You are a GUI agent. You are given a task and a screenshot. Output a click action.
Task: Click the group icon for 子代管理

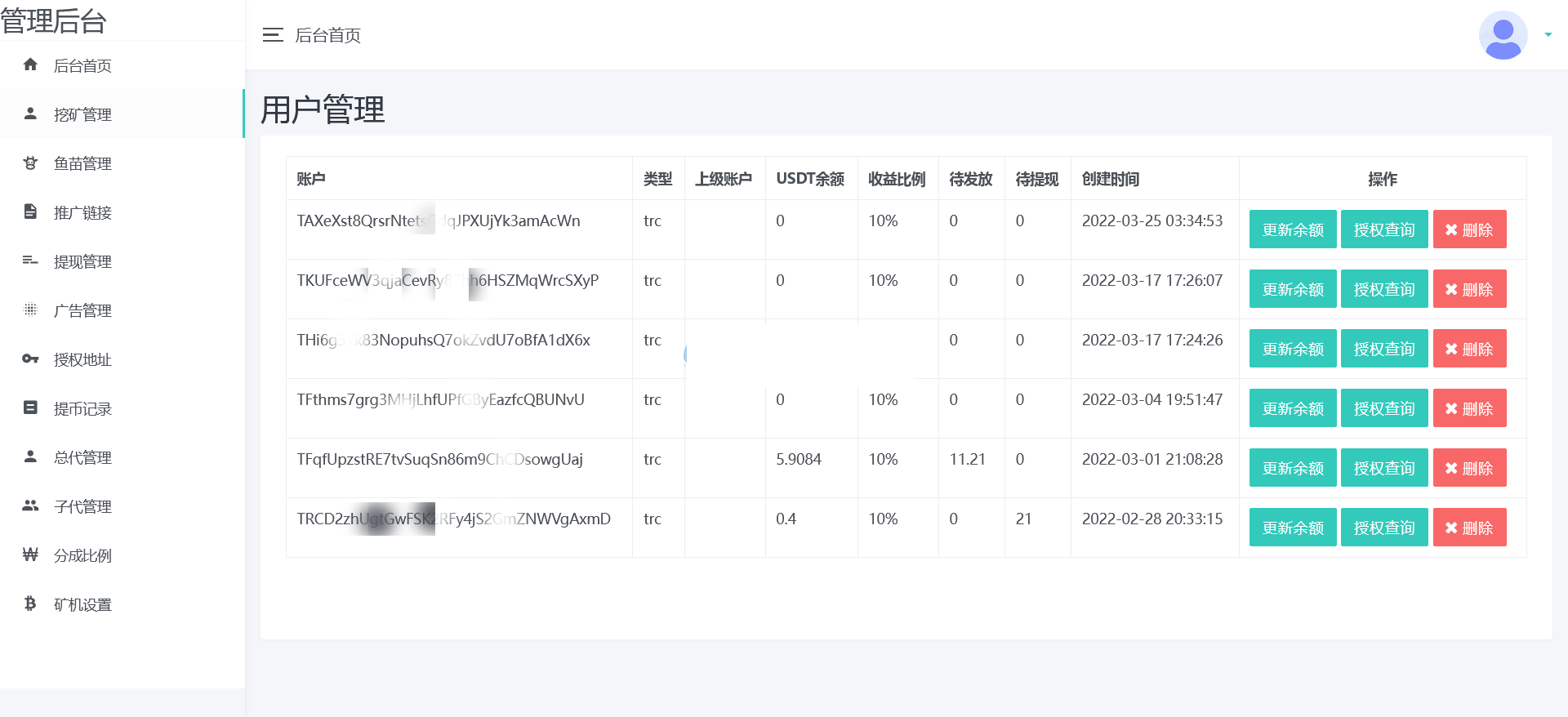[30, 505]
